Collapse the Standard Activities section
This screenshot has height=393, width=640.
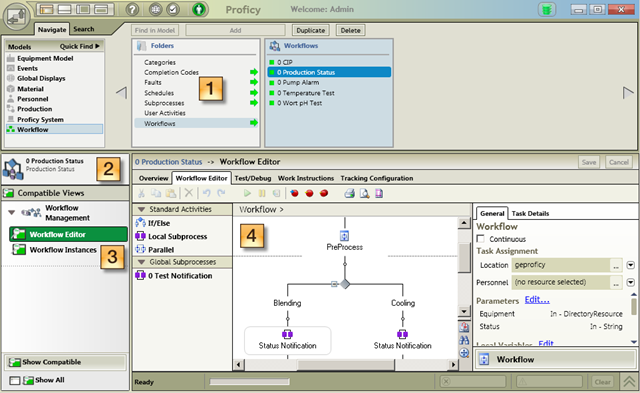point(142,209)
